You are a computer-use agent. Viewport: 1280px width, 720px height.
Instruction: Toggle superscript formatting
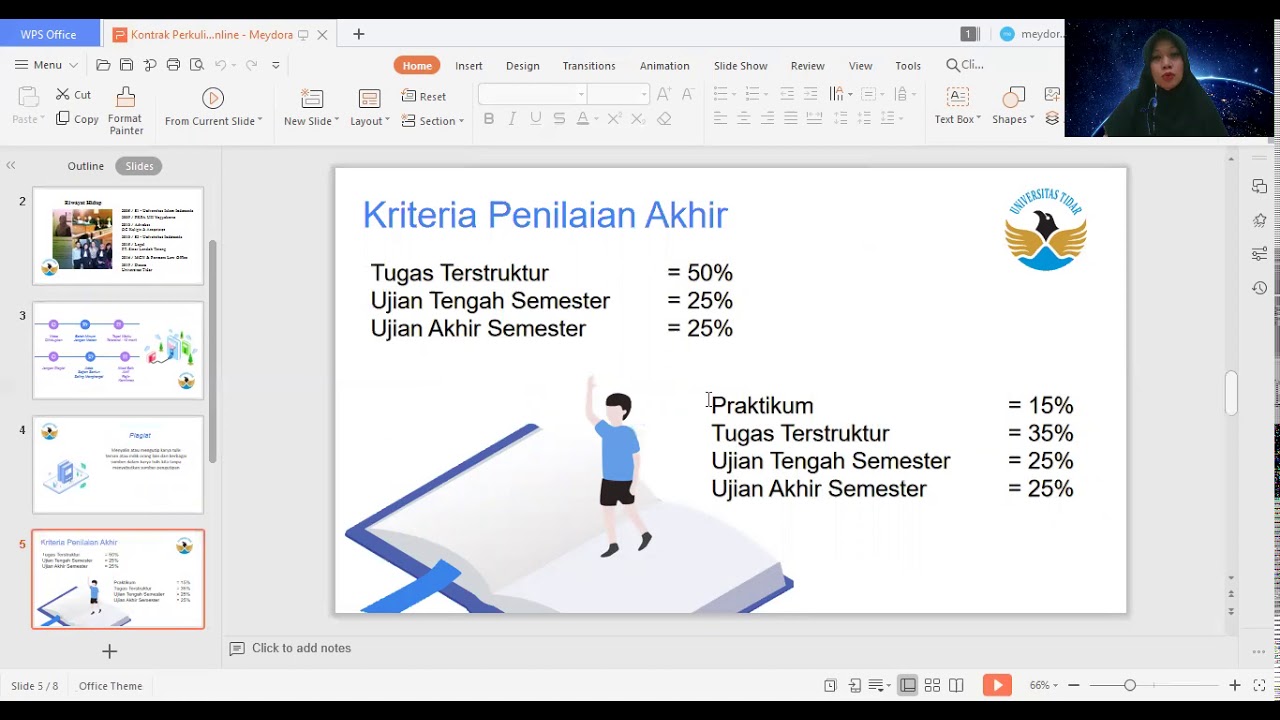(614, 119)
